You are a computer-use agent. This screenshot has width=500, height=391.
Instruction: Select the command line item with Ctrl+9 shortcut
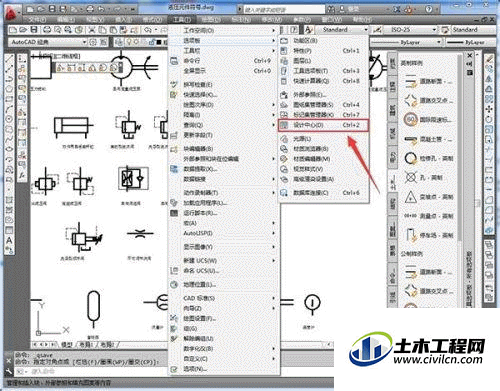click(x=223, y=61)
